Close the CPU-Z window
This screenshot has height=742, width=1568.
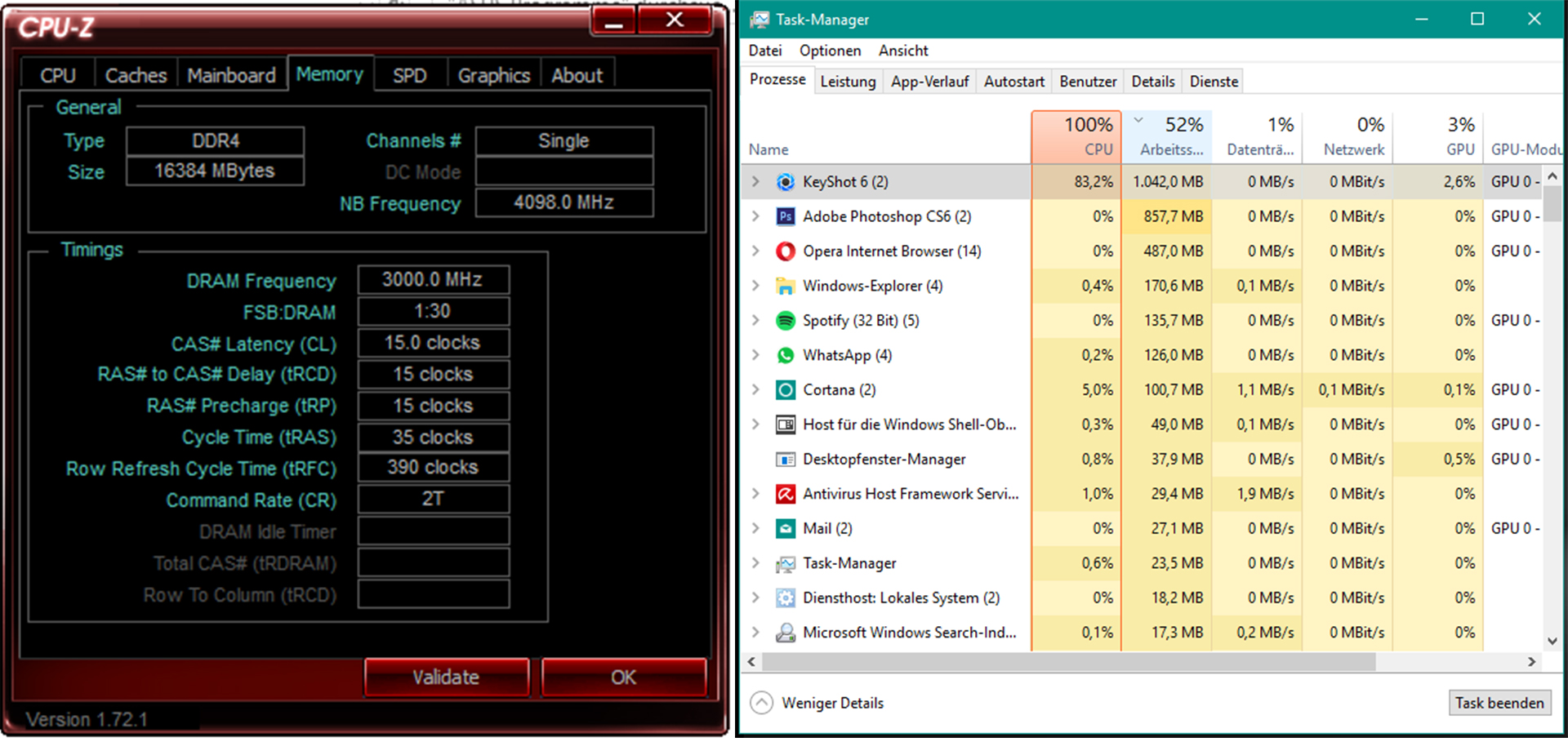pyautogui.click(x=675, y=22)
